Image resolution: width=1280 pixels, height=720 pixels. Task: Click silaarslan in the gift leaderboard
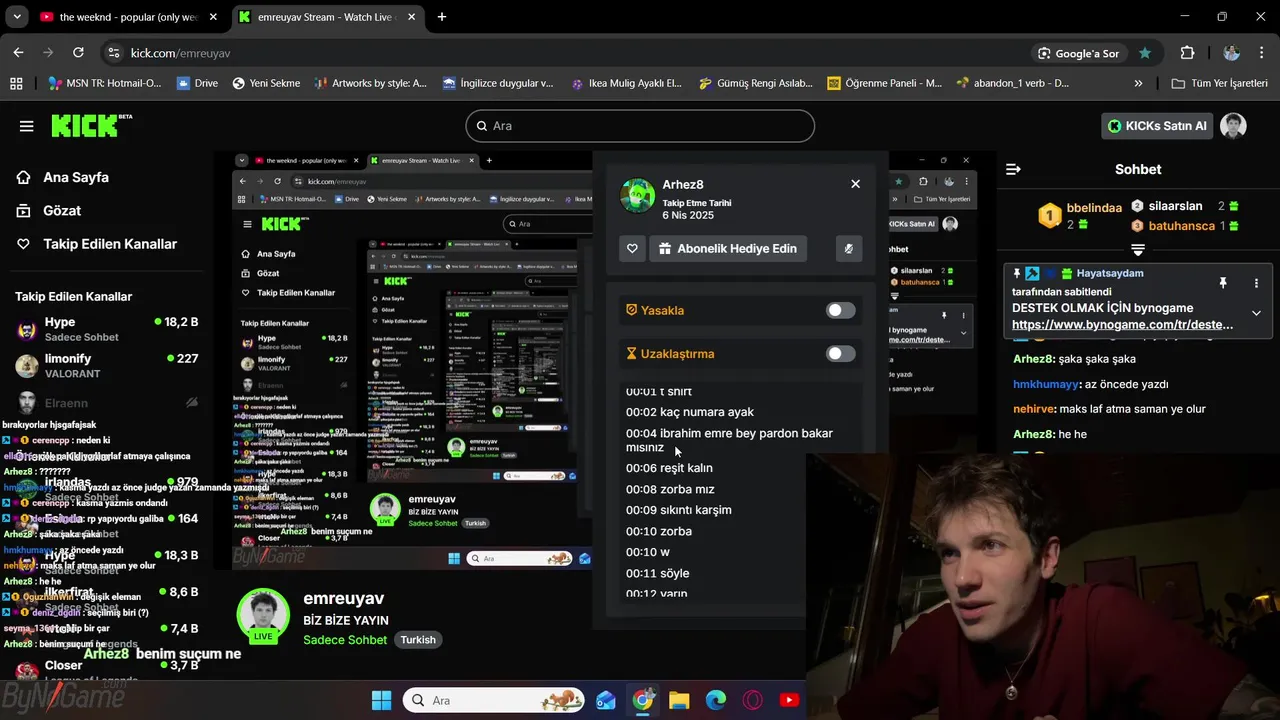pos(1176,206)
